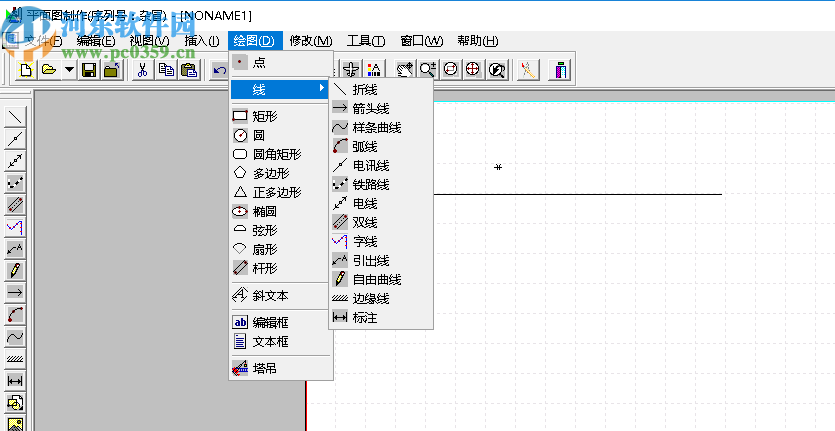The width and height of the screenshot is (835, 431).
Task: Choose 圆角矩形 from the draw menu
Action: pos(281,154)
